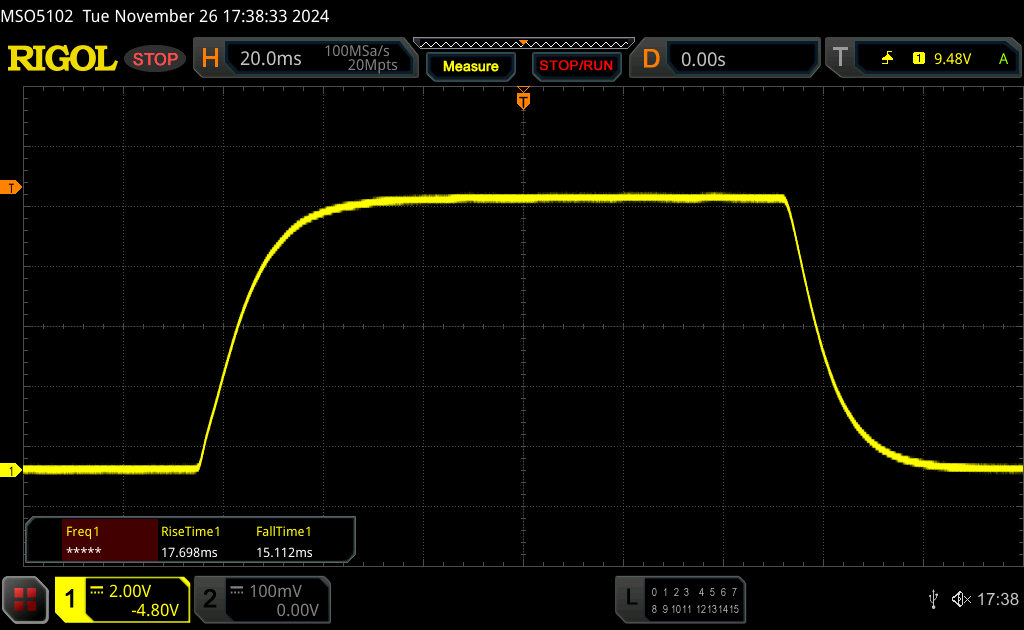The width and height of the screenshot is (1024, 630).
Task: Click the orange H horizontal icon
Action: pos(210,59)
